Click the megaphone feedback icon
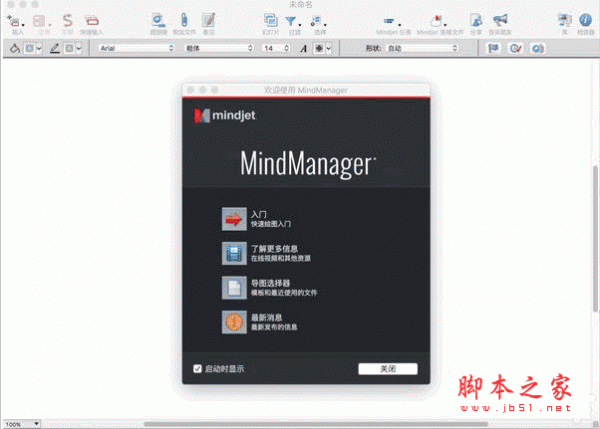 tap(500, 20)
